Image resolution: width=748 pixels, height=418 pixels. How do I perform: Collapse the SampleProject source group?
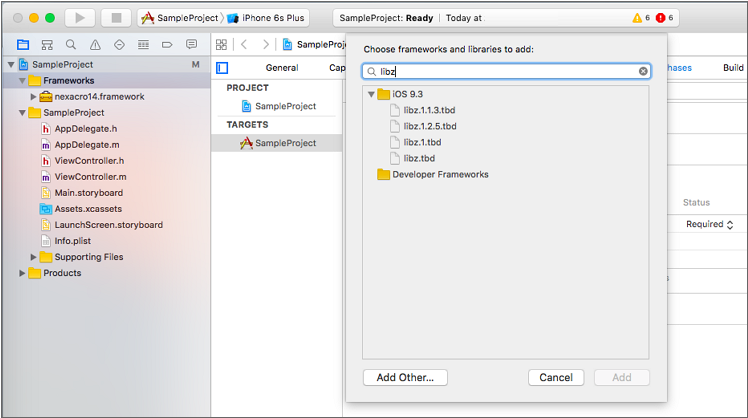pyautogui.click(x=22, y=113)
